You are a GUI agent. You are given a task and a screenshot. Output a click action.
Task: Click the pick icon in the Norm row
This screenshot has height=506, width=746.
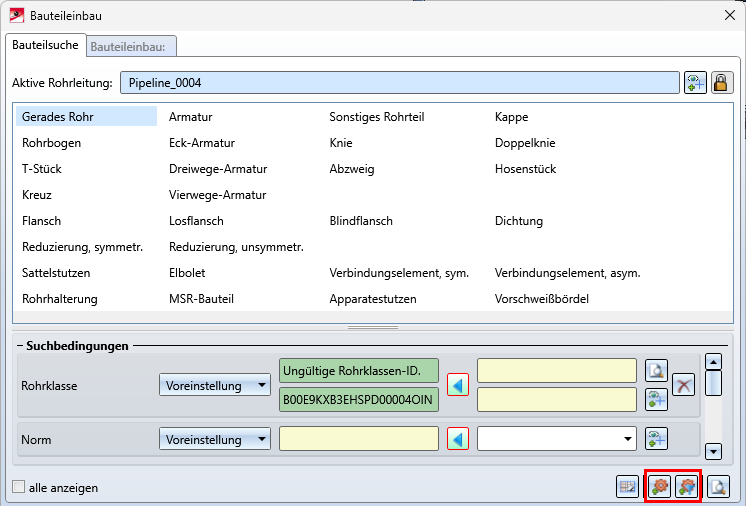tap(656, 439)
